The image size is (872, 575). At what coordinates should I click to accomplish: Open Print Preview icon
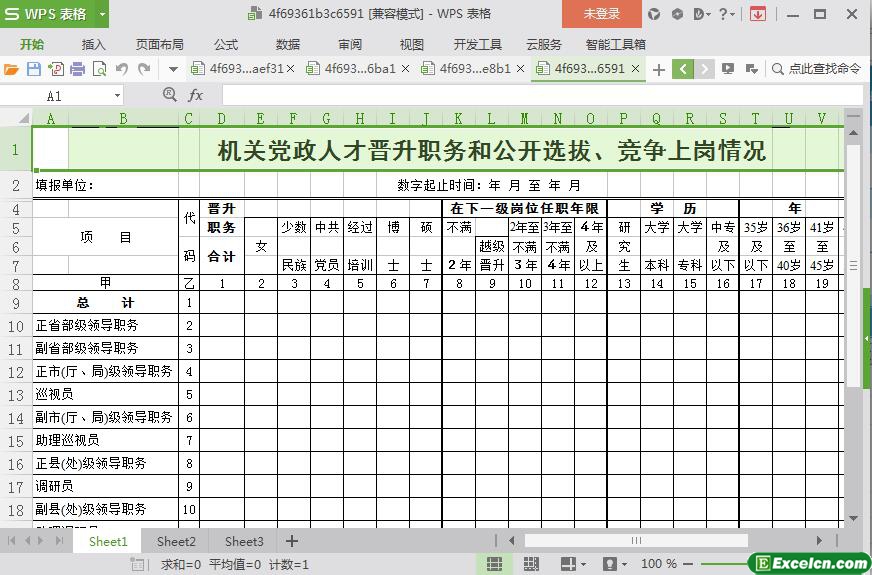click(99, 69)
